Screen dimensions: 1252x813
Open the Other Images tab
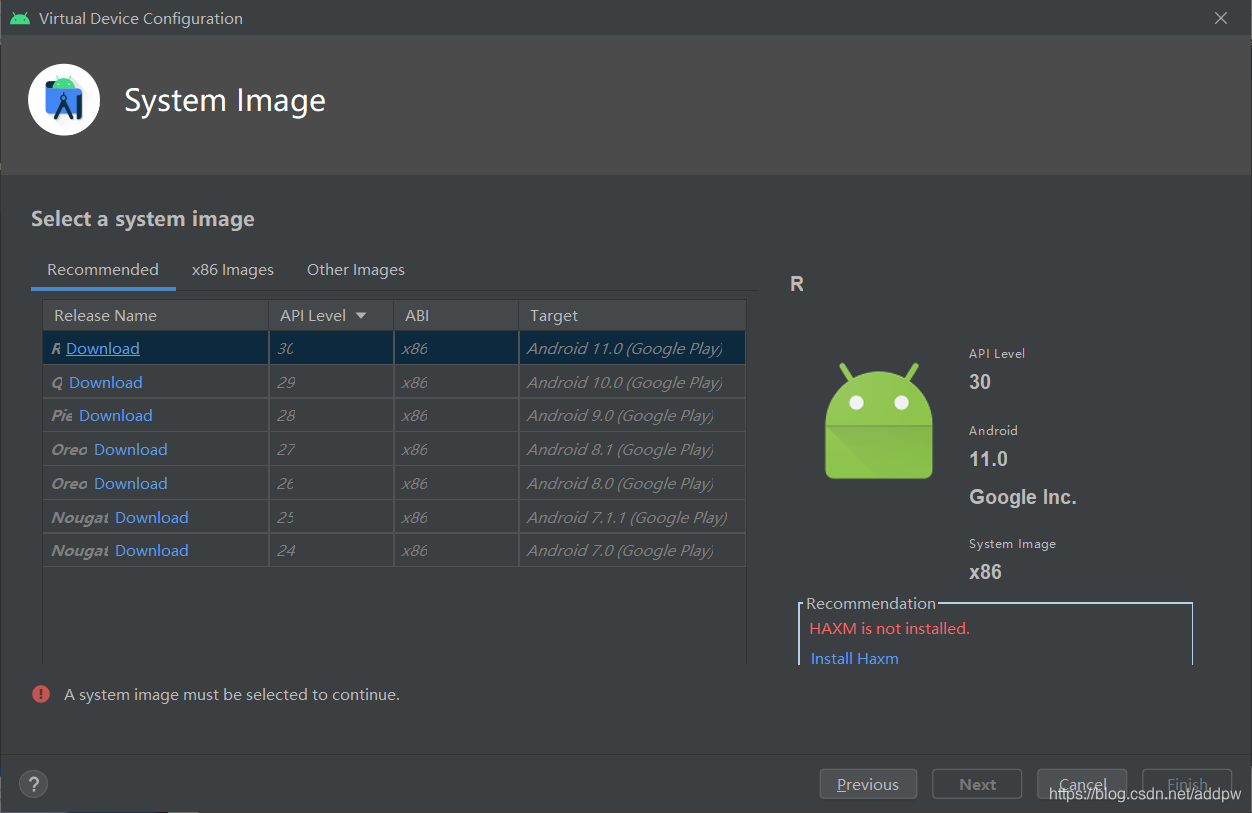click(x=356, y=270)
